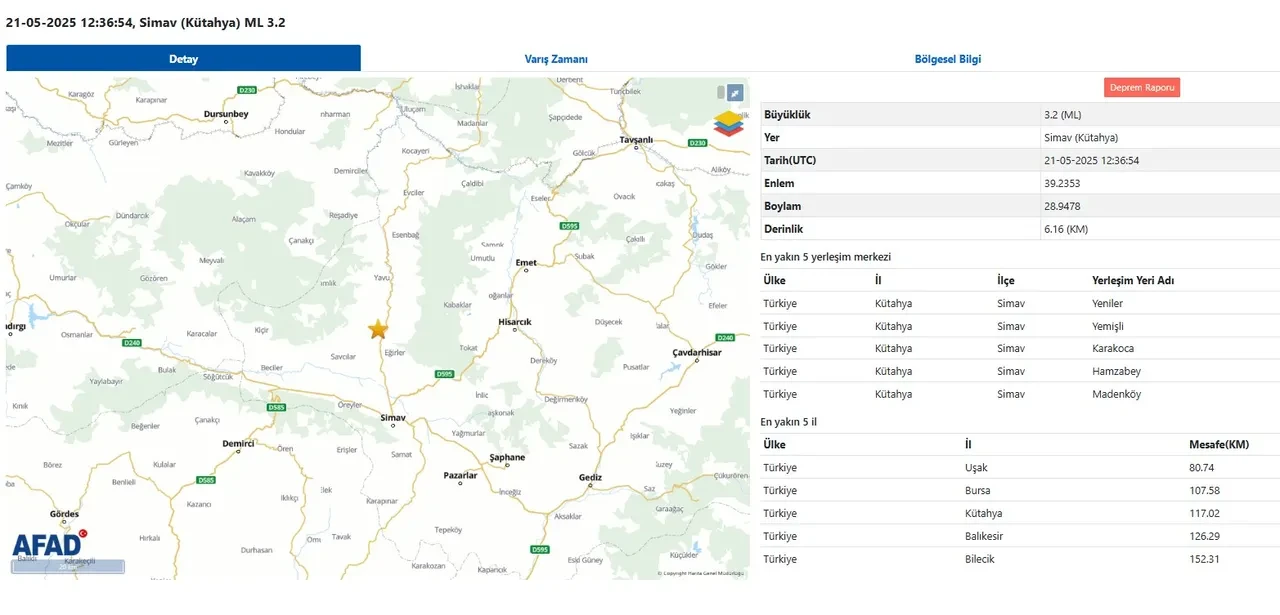Click the Simav town marker on map
Screen dimensions: 1280x615
pos(392,425)
